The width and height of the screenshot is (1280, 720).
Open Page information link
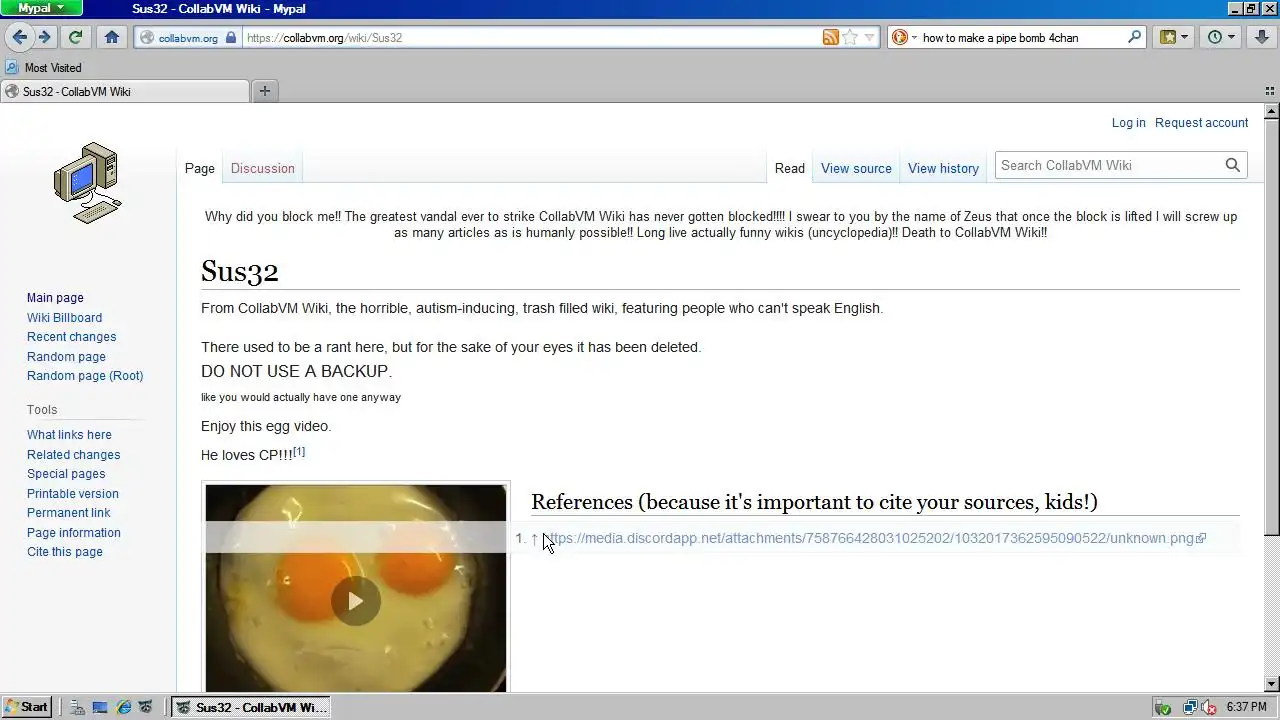tap(73, 533)
